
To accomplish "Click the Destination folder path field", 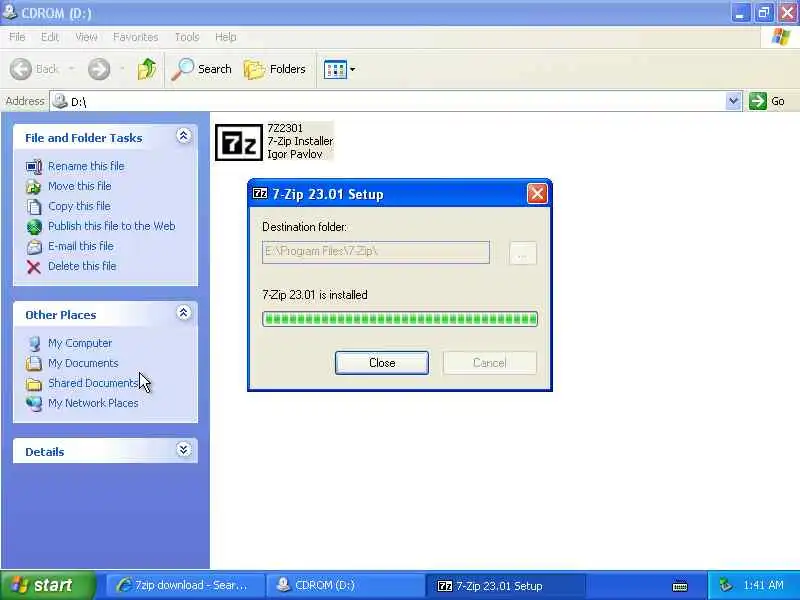I will coord(376,252).
